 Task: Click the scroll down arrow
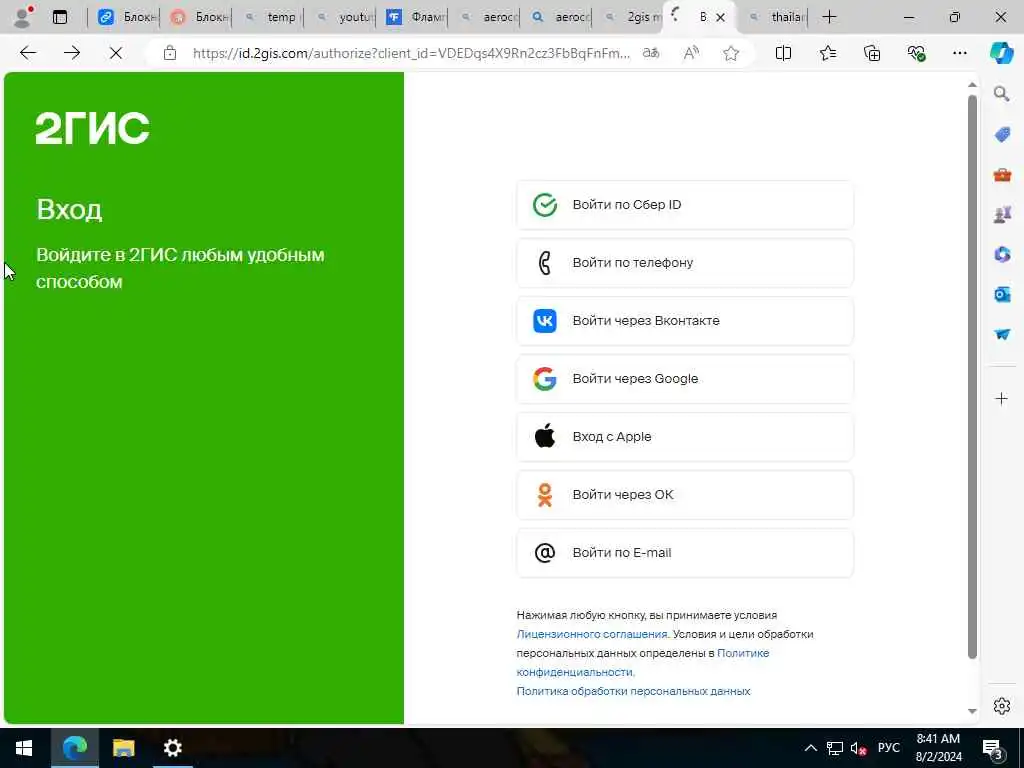pyautogui.click(x=972, y=711)
